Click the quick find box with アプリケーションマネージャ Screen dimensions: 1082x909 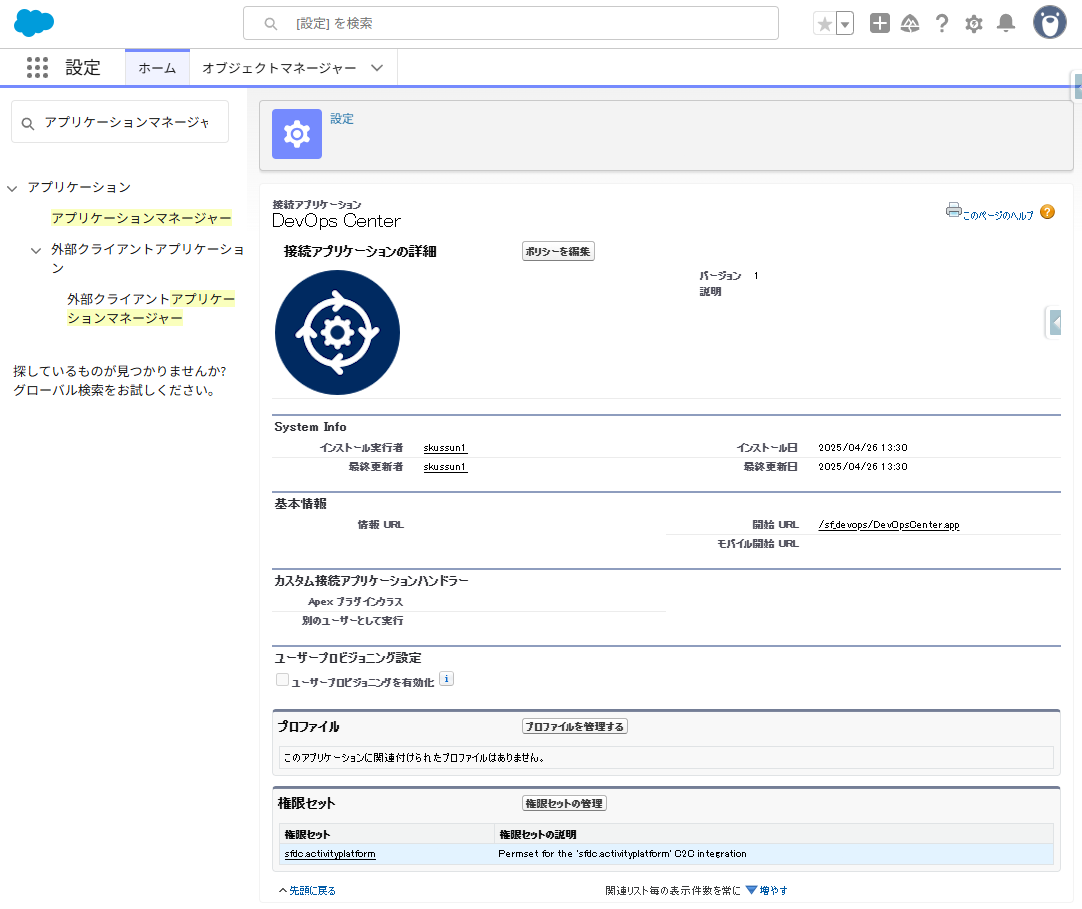click(120, 122)
